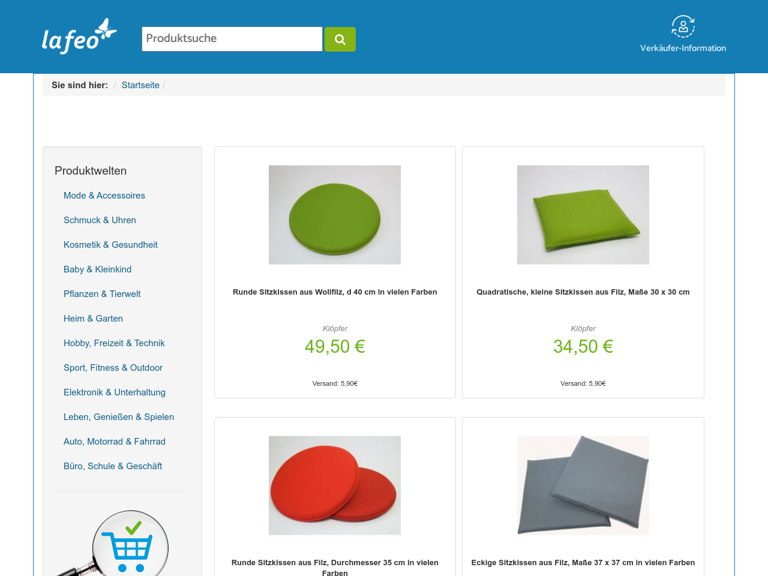Screen dimensions: 768x576
Task: View the gray square cushions image
Action: 582,485
